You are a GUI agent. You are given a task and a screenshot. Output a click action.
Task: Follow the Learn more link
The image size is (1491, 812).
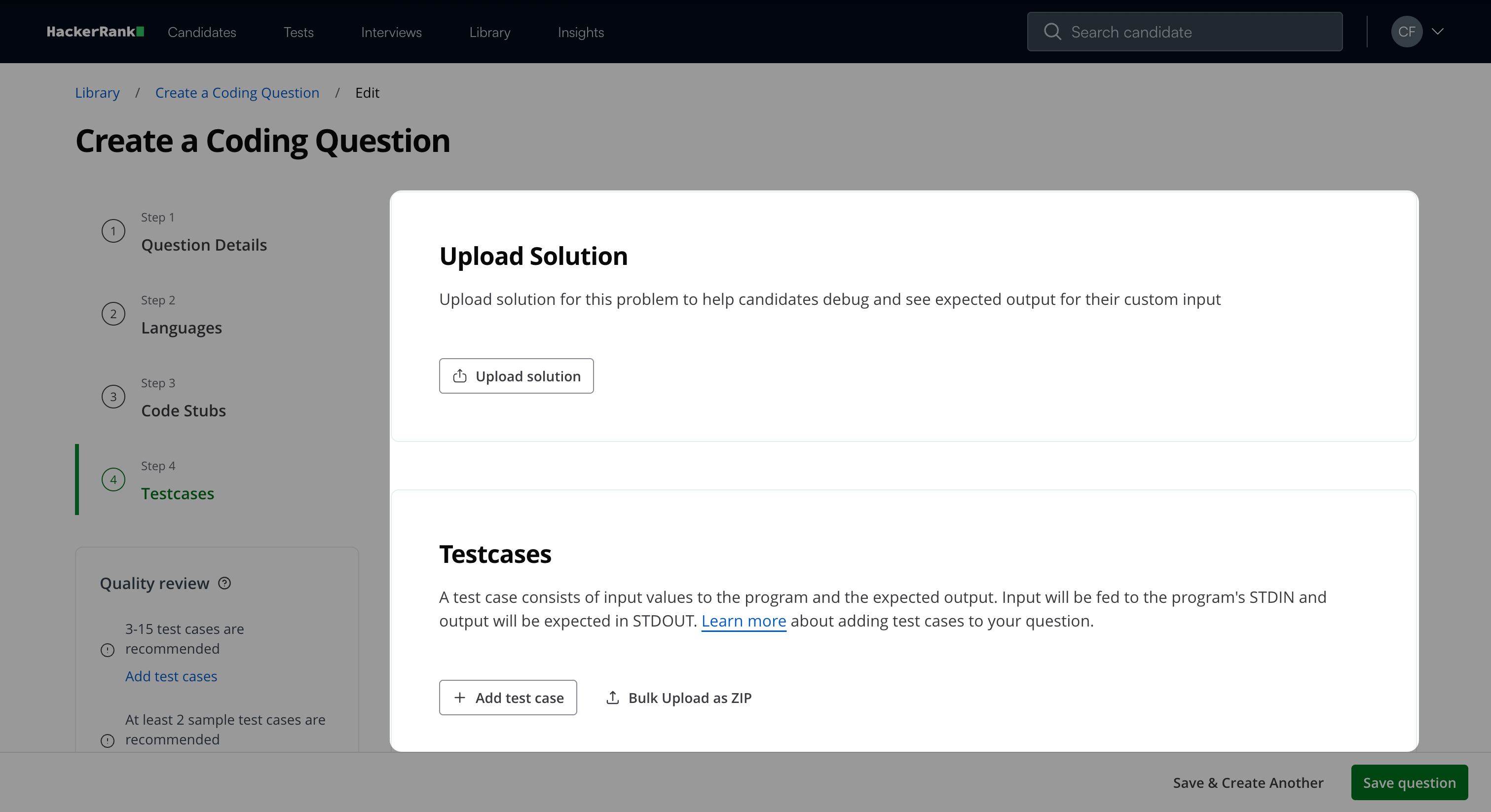(x=743, y=621)
